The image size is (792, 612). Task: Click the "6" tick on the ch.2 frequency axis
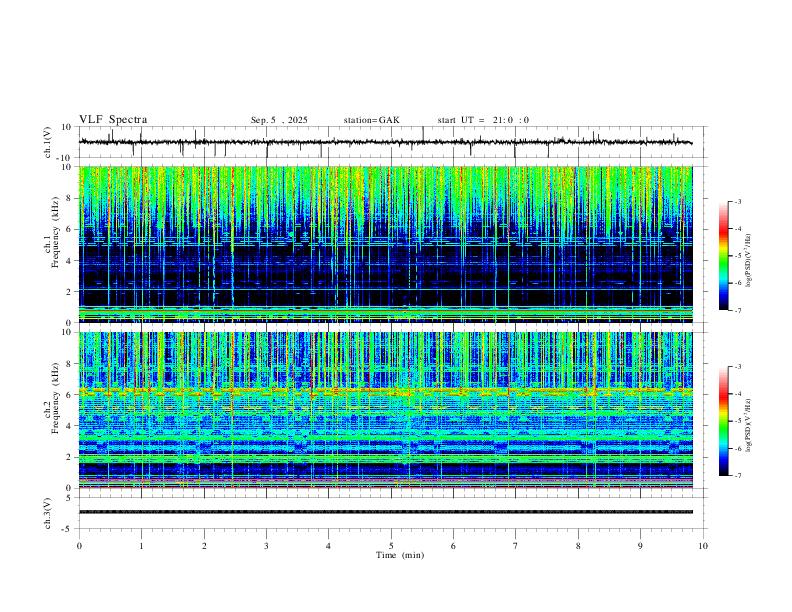tap(69, 395)
